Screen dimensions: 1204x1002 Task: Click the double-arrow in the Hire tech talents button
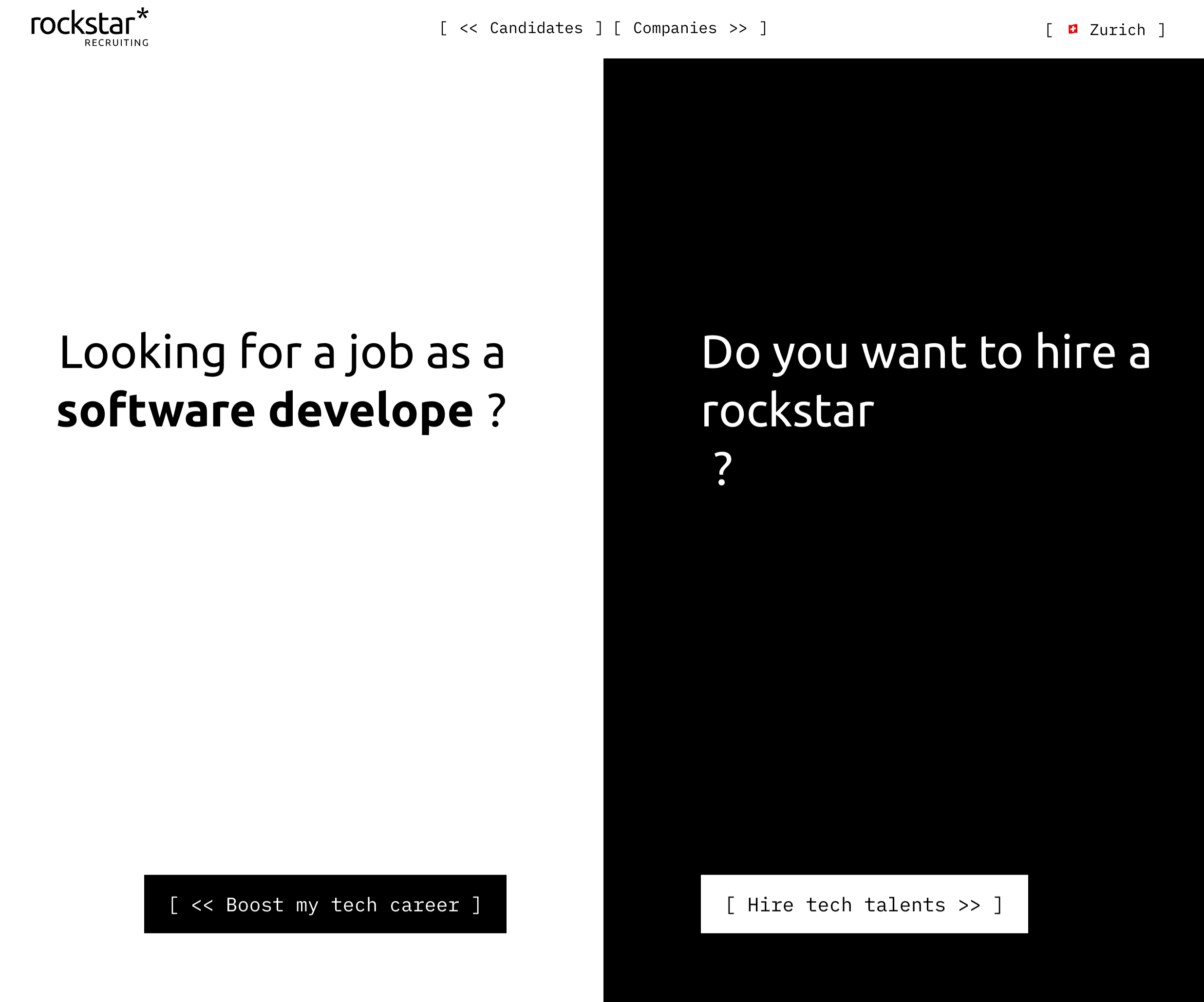969,905
